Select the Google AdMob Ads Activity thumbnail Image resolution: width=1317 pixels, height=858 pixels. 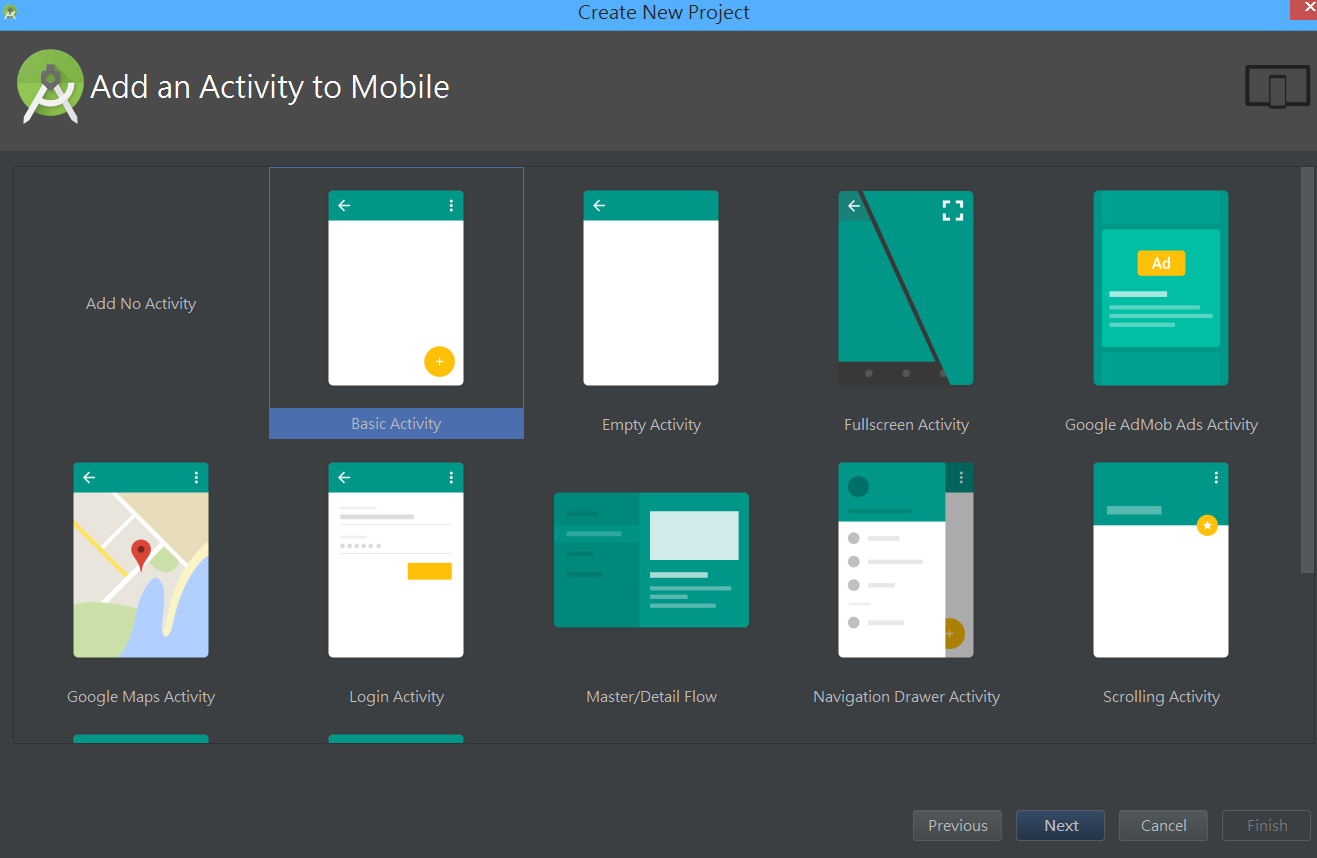tap(1161, 288)
